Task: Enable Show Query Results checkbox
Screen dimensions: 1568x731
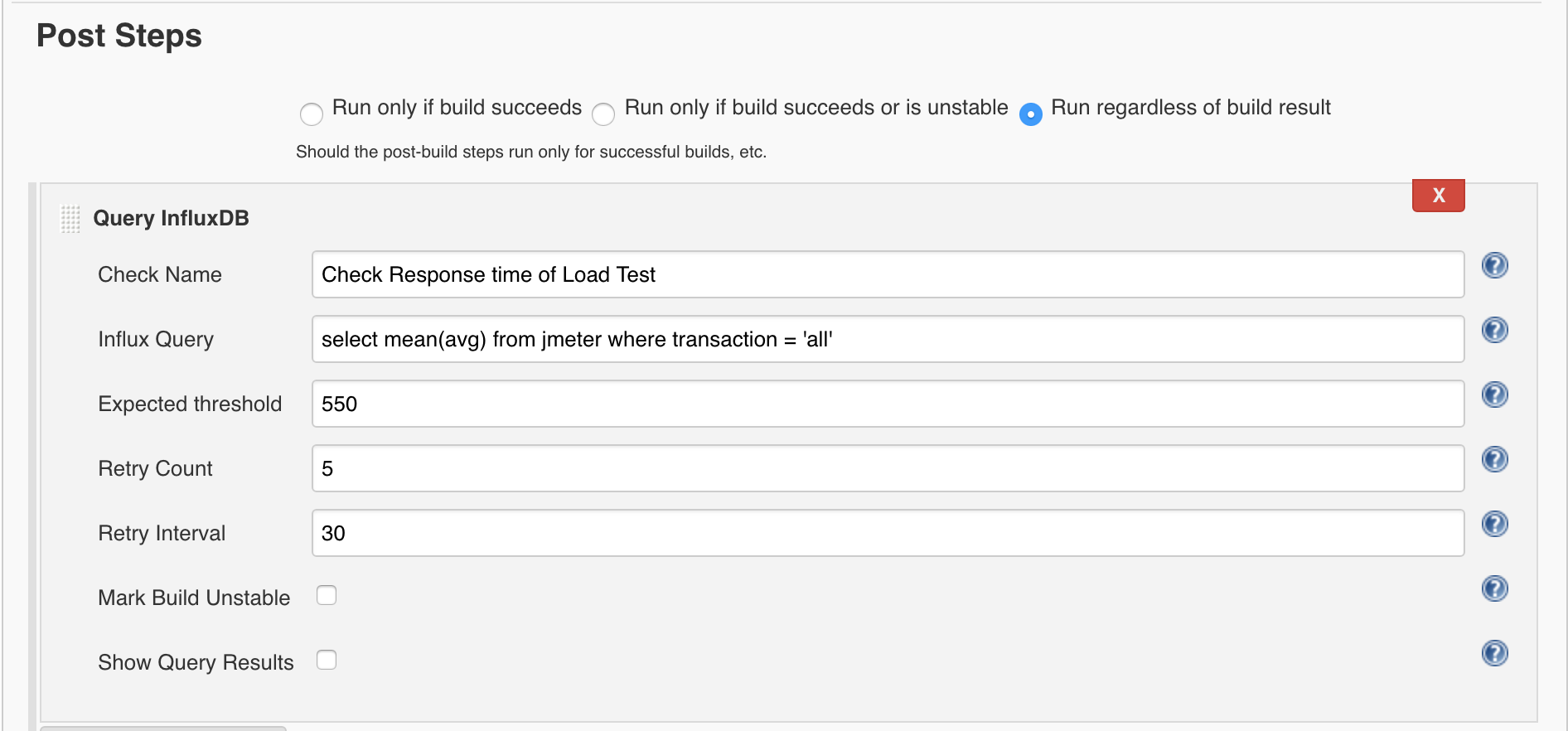Action: [x=327, y=661]
